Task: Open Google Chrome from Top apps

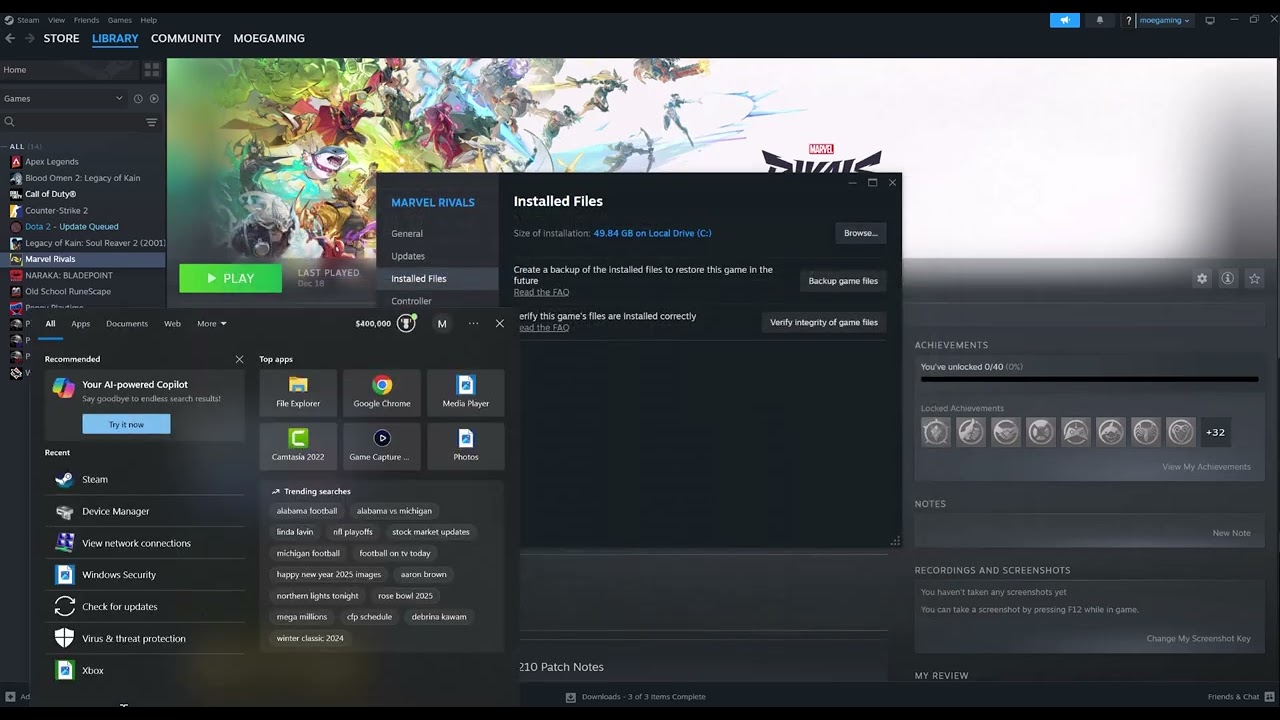Action: click(x=382, y=392)
